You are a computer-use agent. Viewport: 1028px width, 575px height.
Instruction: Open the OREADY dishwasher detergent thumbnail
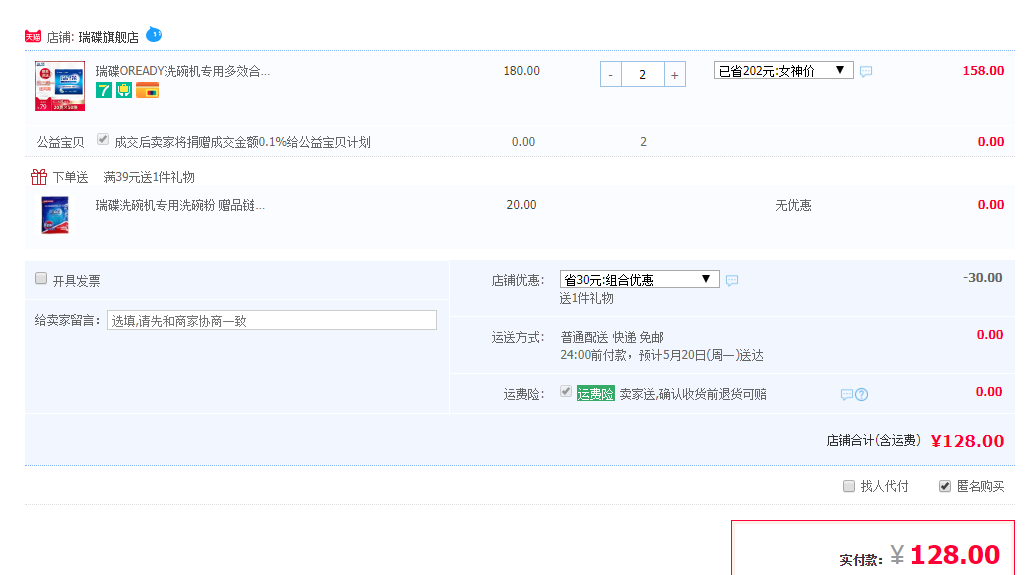[60, 86]
